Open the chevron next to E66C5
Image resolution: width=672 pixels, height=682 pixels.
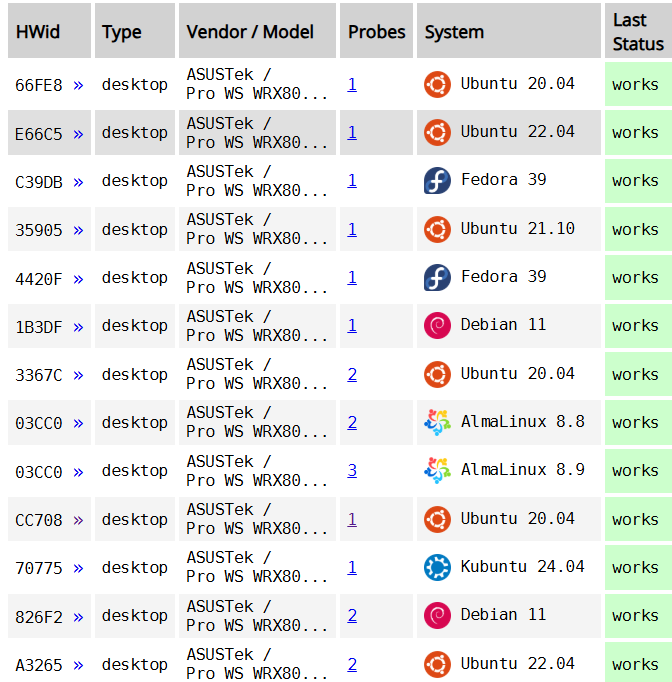point(78,134)
